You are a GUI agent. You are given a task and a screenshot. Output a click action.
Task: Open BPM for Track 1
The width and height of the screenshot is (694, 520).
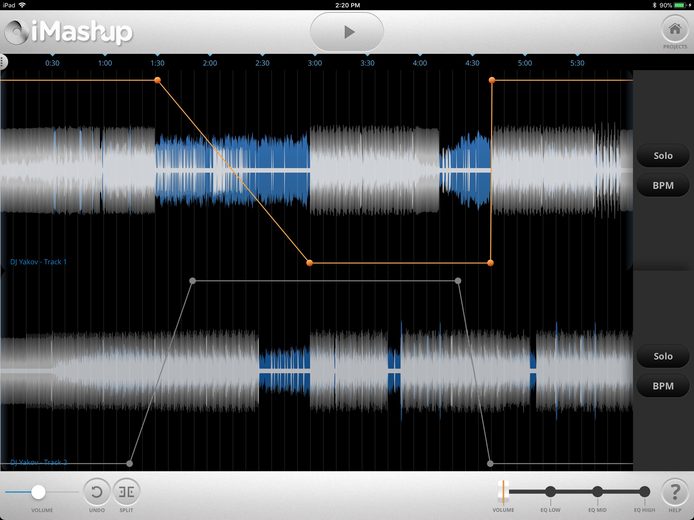[x=663, y=185]
